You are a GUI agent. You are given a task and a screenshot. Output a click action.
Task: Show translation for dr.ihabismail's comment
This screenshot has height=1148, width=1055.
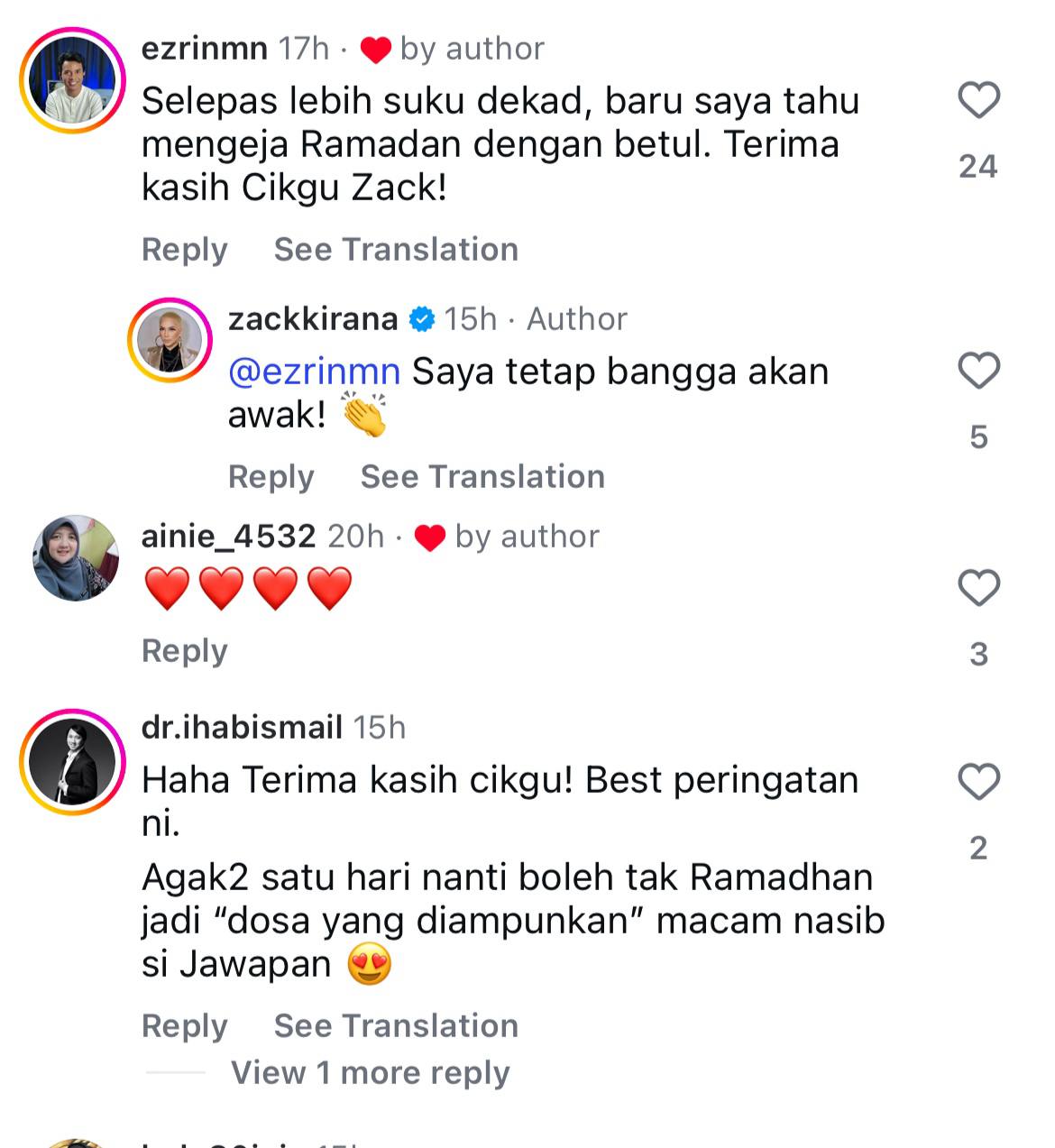(396, 1026)
